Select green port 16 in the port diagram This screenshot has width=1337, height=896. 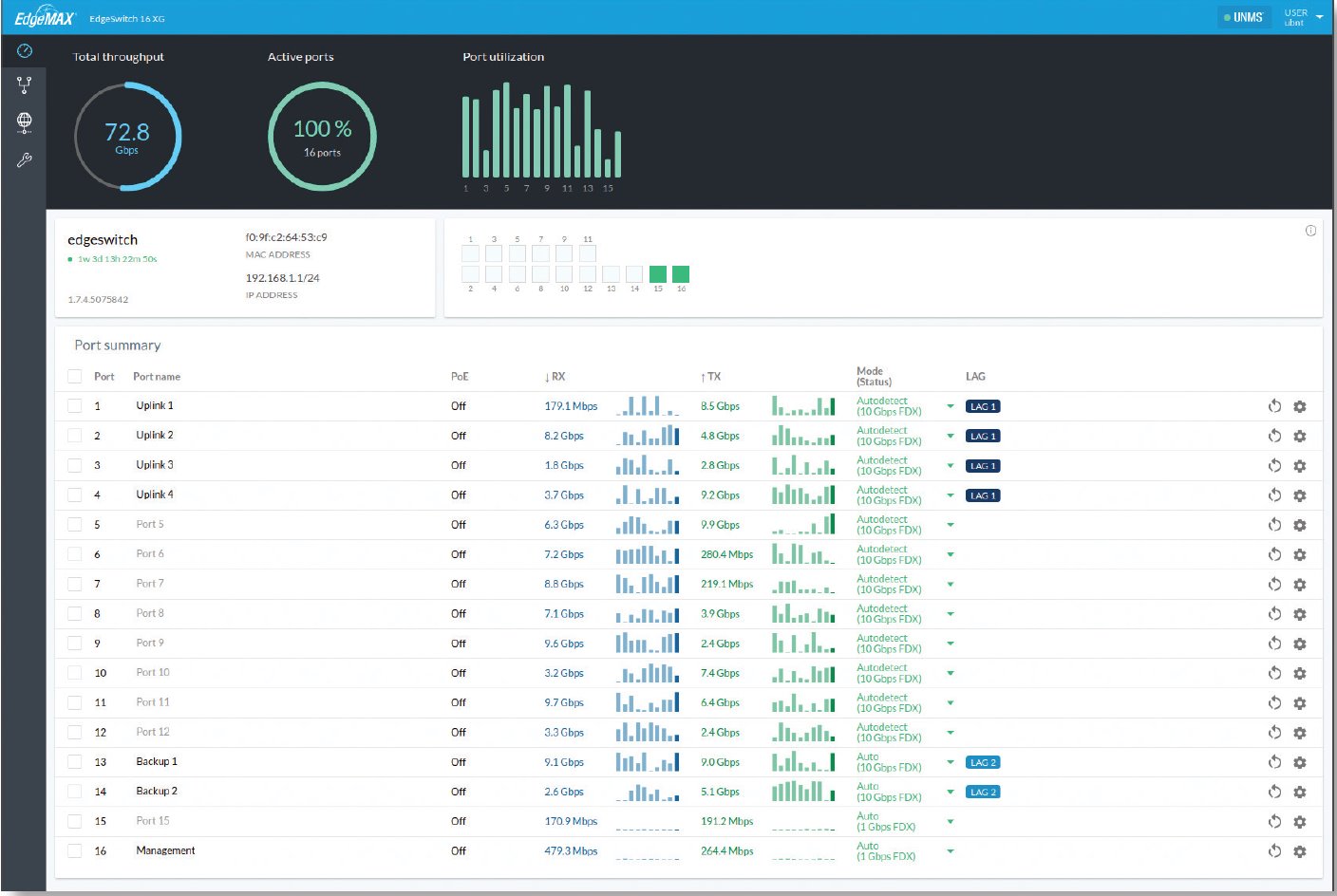point(681,274)
